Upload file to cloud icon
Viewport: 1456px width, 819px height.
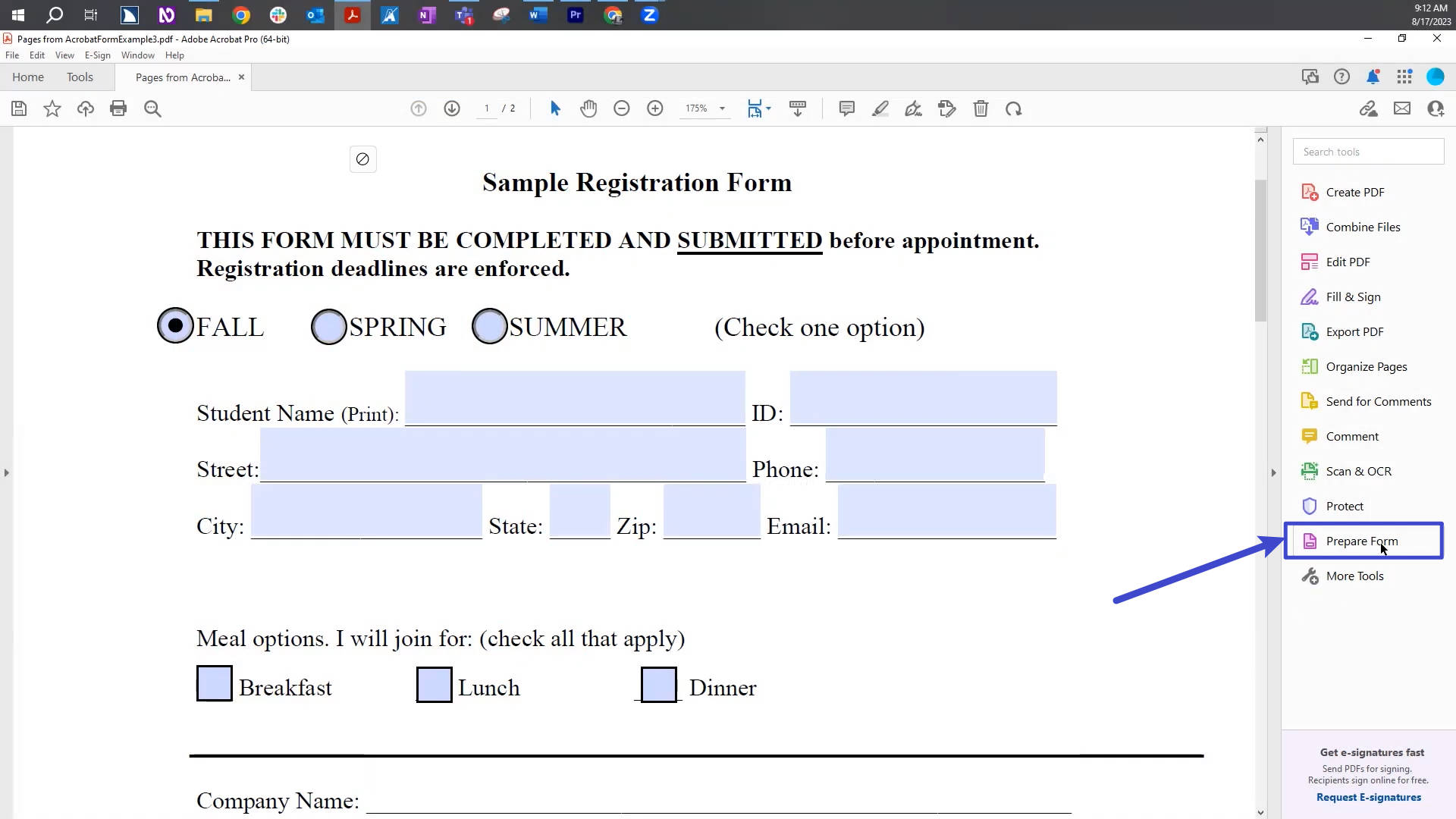(86, 108)
